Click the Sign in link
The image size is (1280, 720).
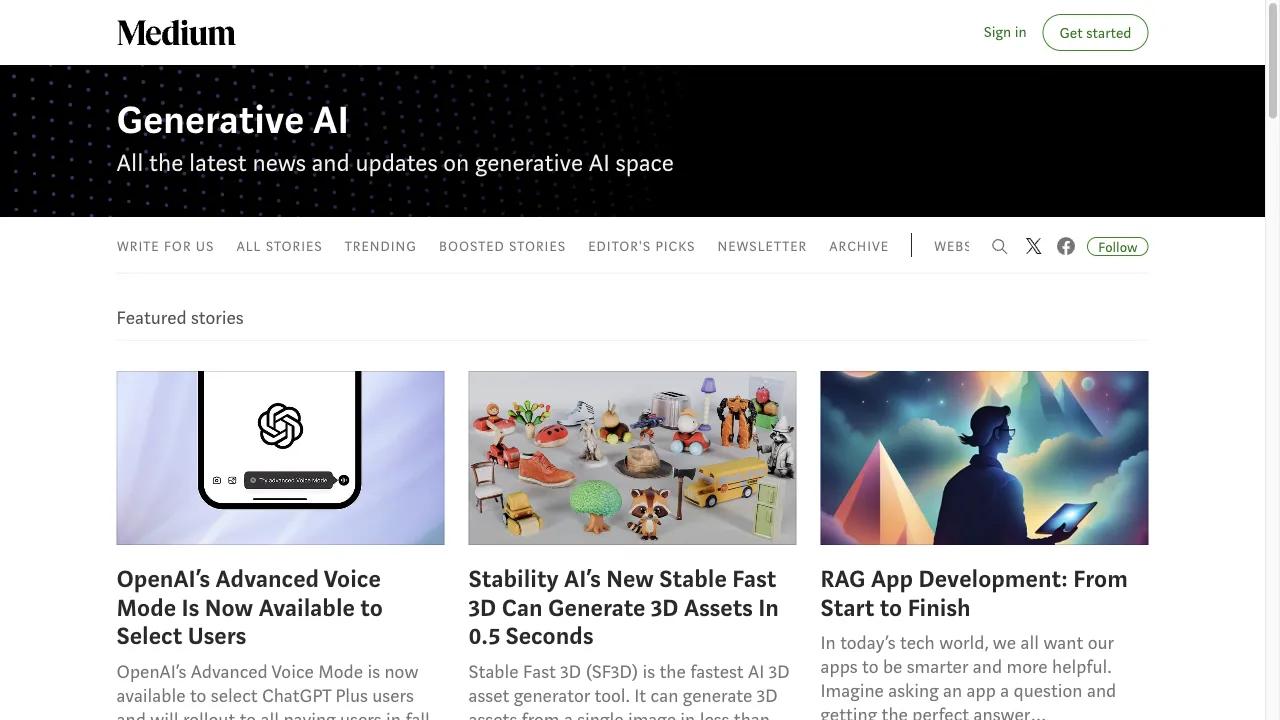pos(1004,32)
